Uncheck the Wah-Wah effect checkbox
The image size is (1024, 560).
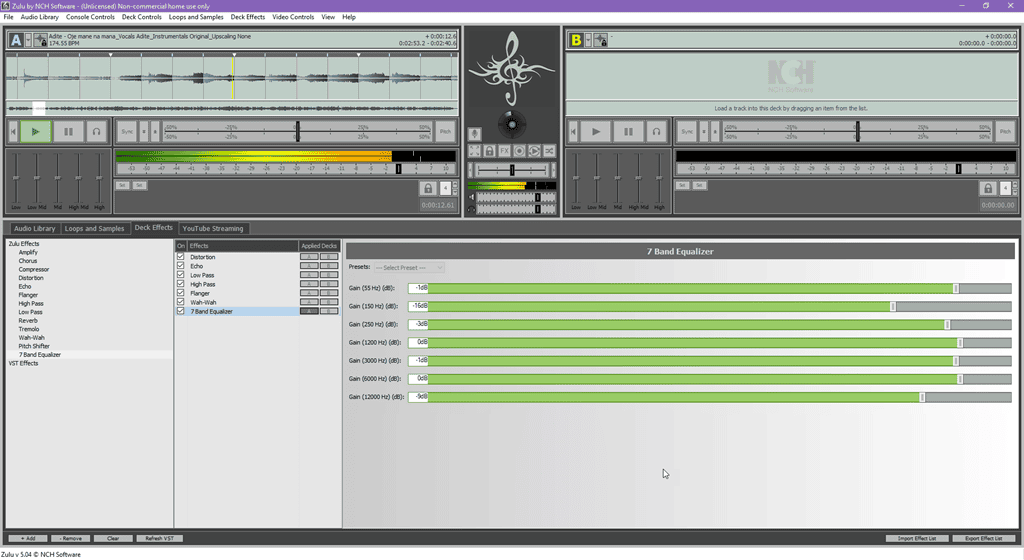[x=181, y=303]
